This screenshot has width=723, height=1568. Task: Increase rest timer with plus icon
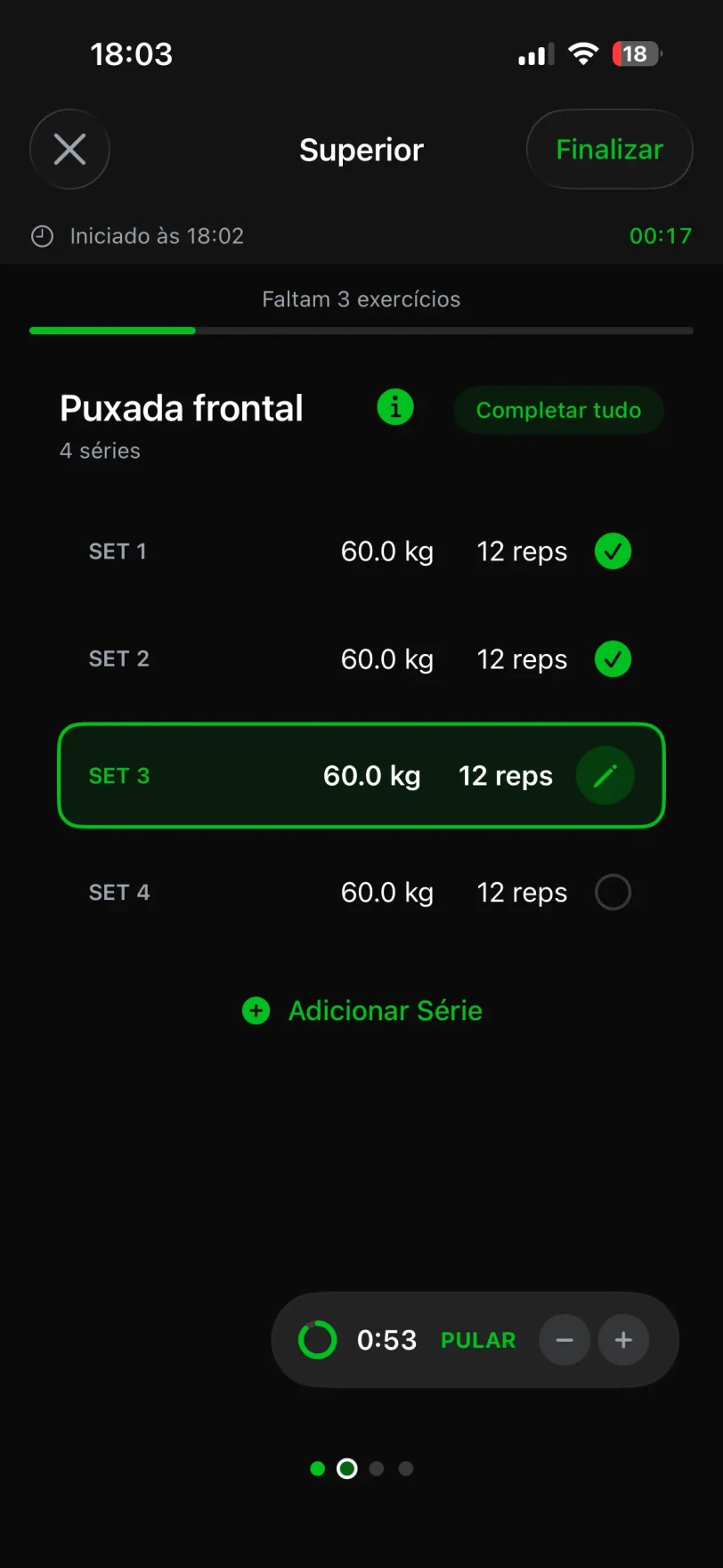click(x=623, y=1340)
